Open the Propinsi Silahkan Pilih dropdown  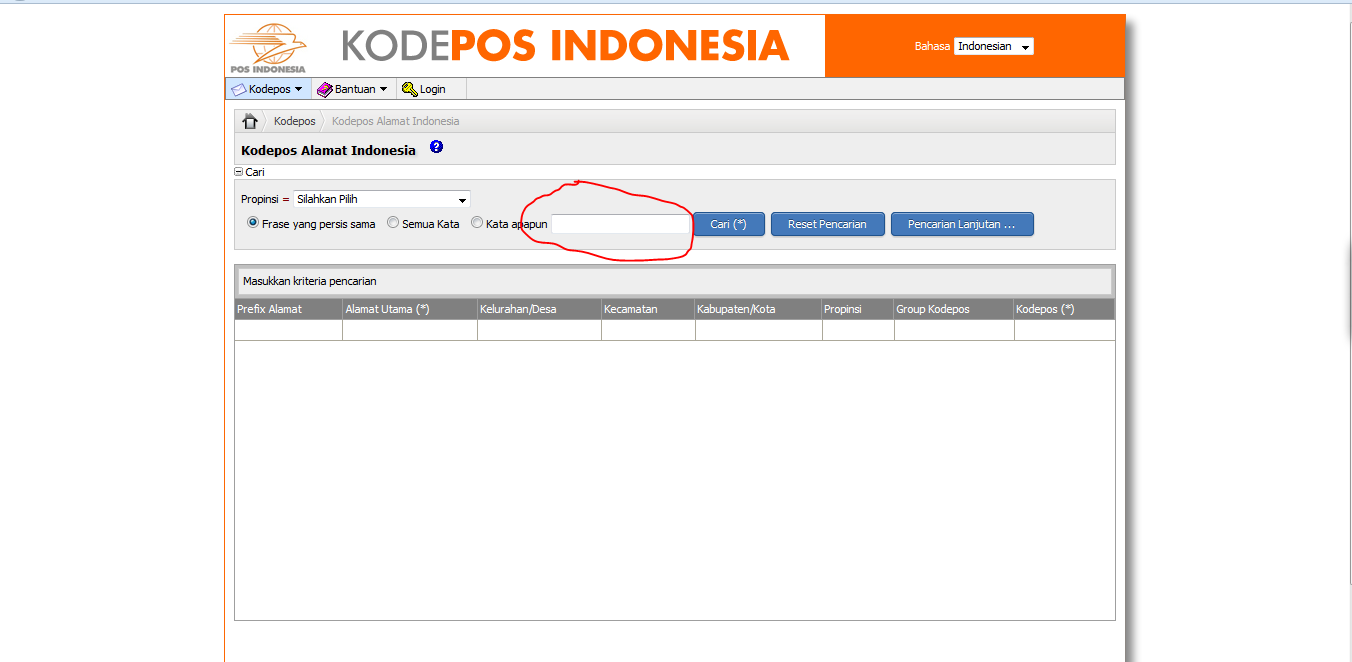click(381, 199)
